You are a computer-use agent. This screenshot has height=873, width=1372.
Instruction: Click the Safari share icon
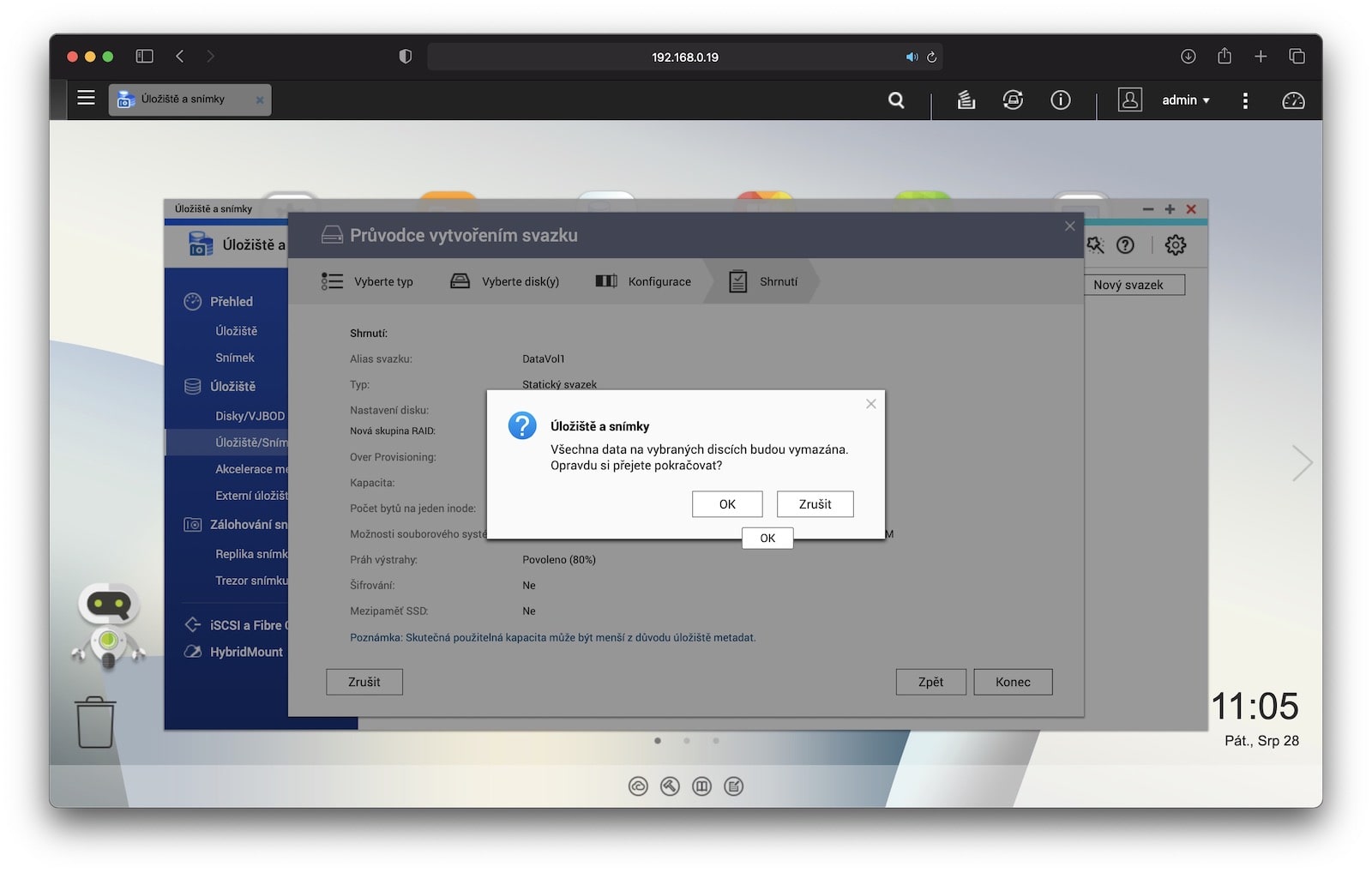(x=1225, y=56)
